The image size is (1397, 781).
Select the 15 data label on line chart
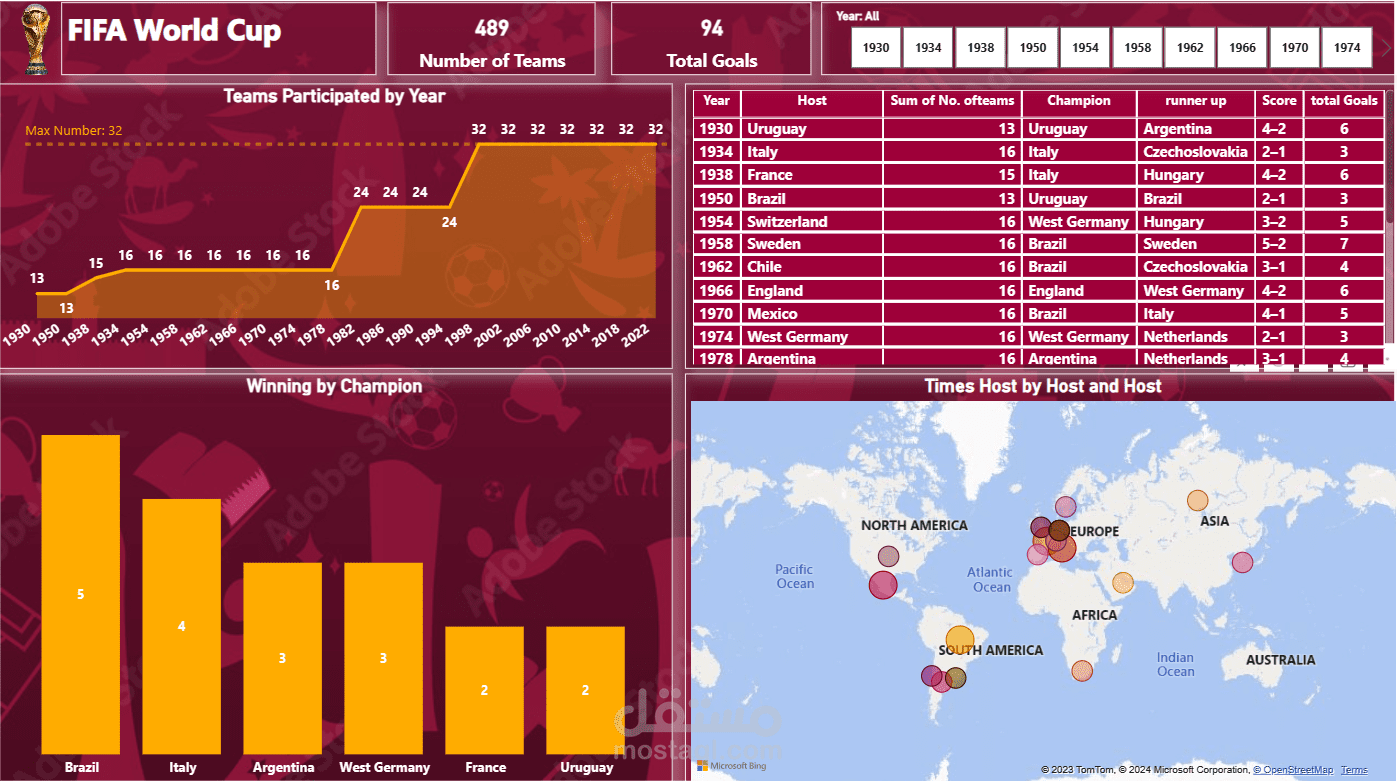pyautogui.click(x=96, y=264)
